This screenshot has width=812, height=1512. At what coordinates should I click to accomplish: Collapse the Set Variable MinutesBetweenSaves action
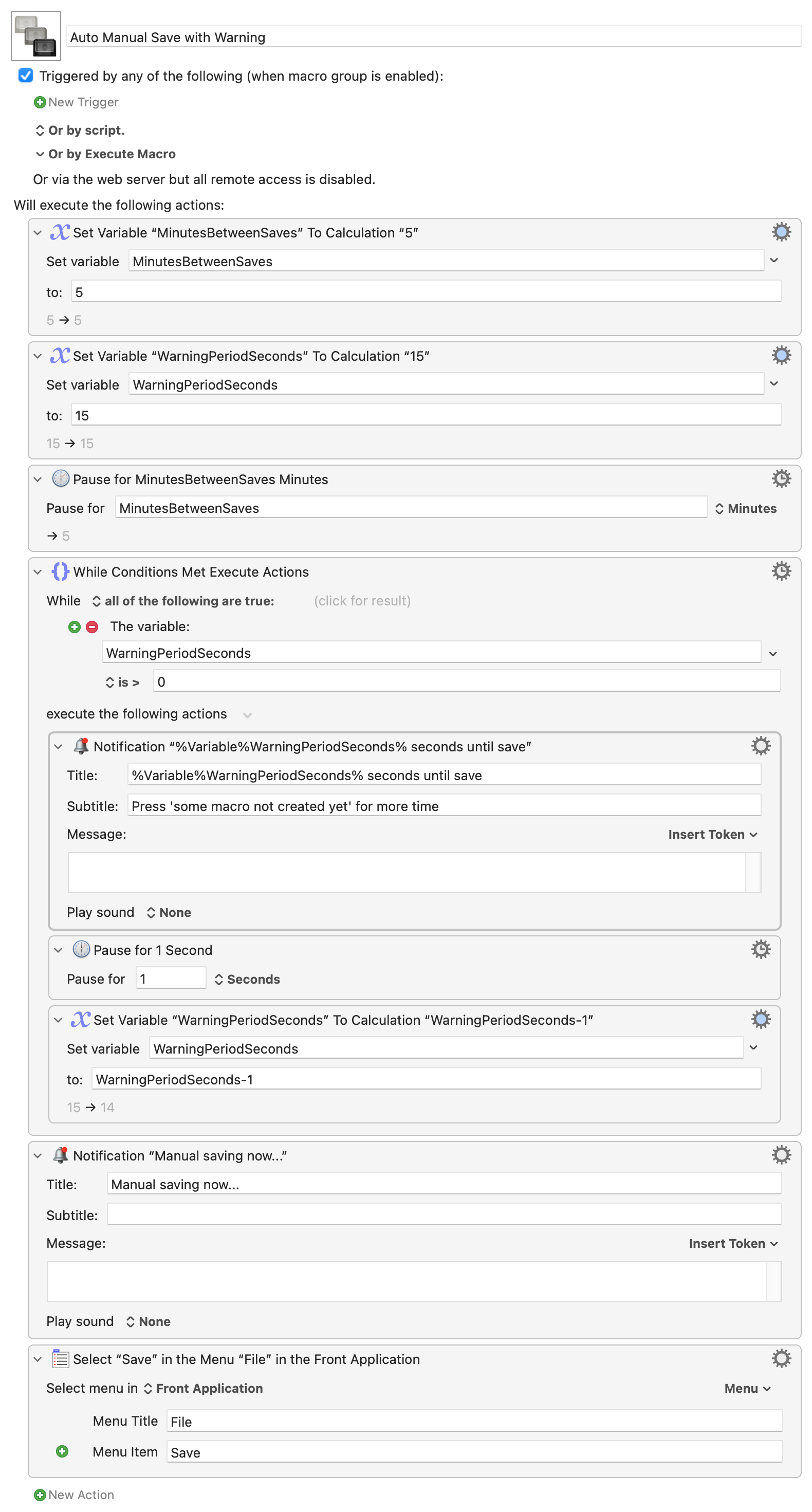pos(38,232)
